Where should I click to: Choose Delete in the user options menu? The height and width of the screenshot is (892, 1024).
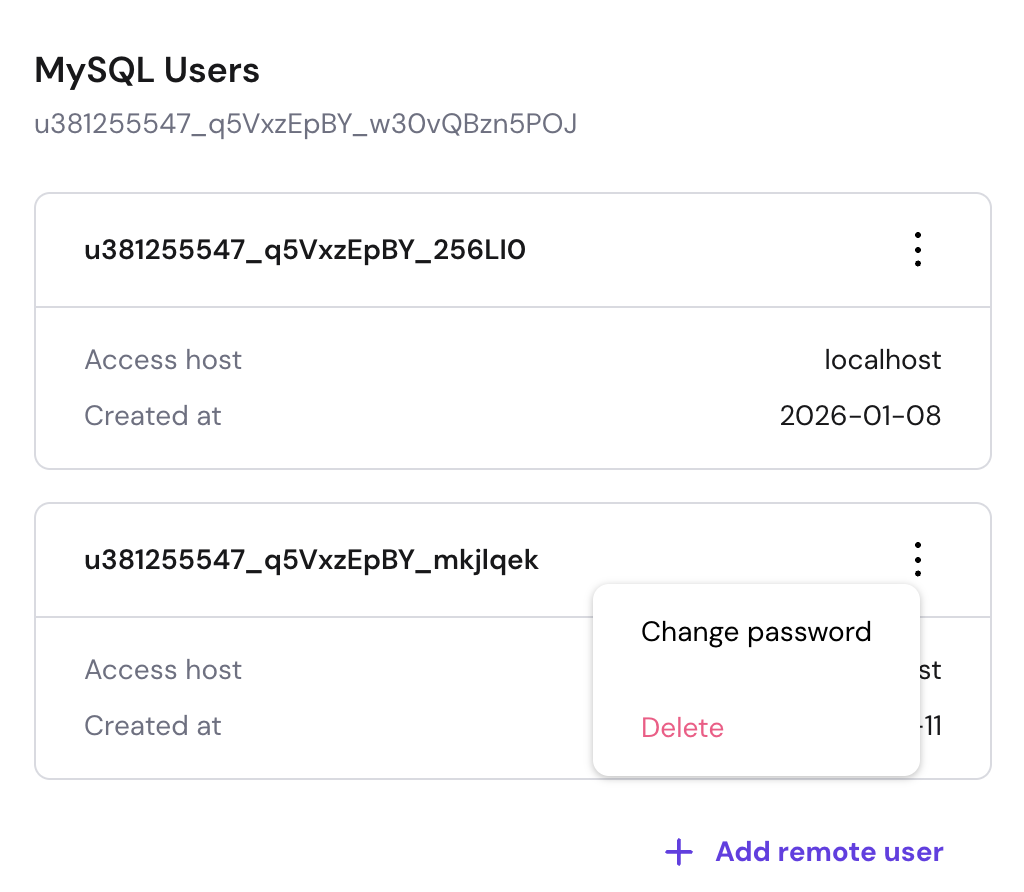[682, 728]
